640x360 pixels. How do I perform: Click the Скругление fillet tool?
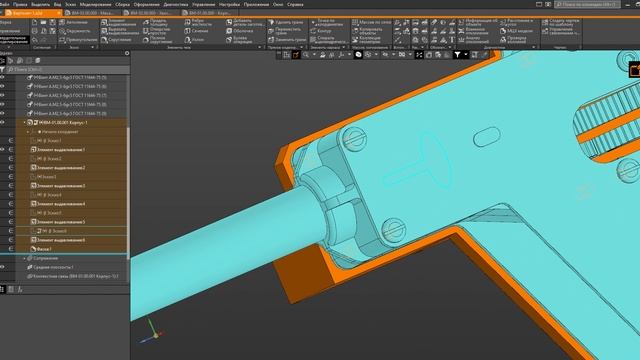(116, 40)
